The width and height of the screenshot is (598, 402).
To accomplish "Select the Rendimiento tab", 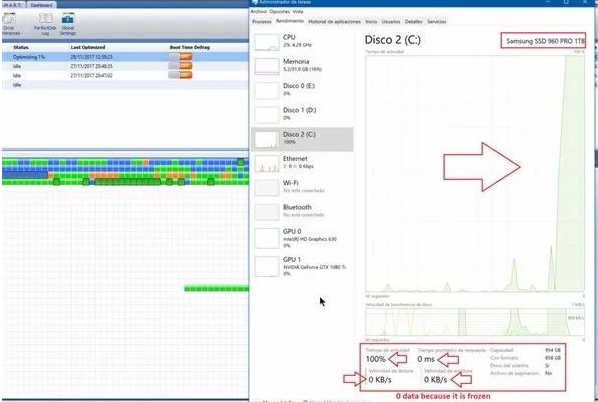I will 290,21.
